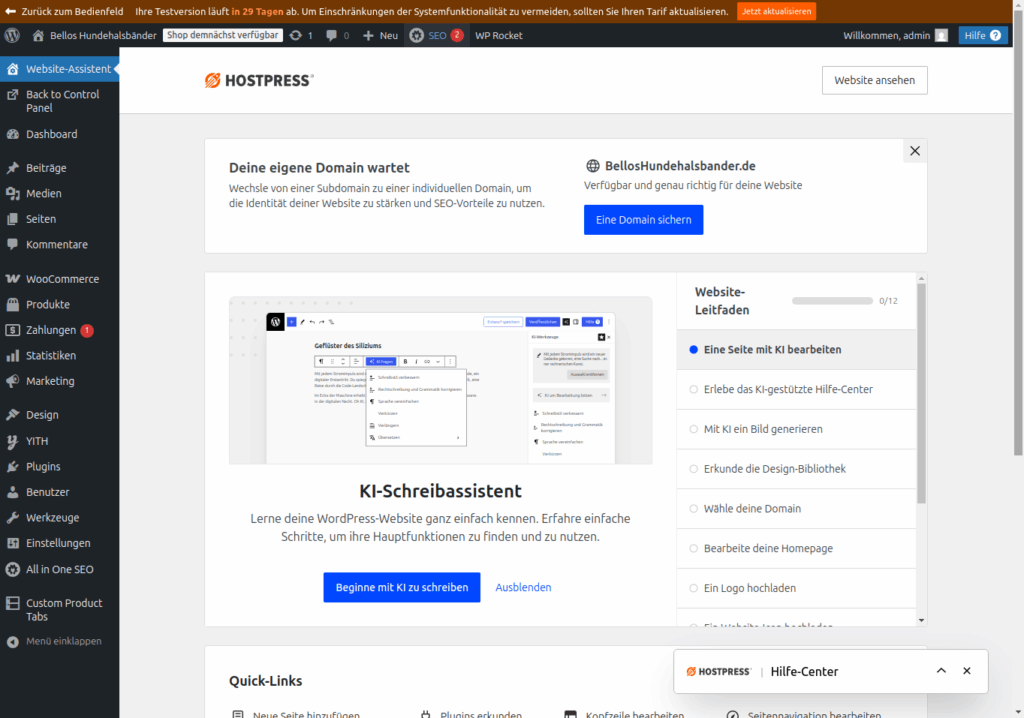Expand the Hilfe-Center panel chevron
The height and width of the screenshot is (718, 1024).
(941, 671)
